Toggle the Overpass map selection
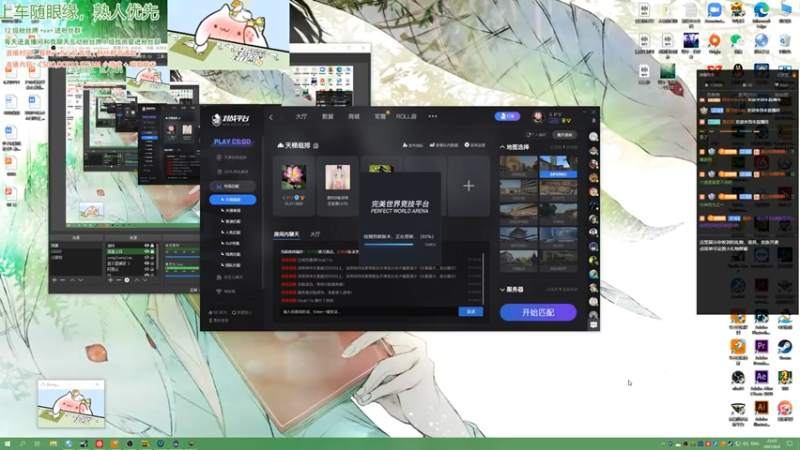Viewport: 800px width, 450px height. (518, 214)
